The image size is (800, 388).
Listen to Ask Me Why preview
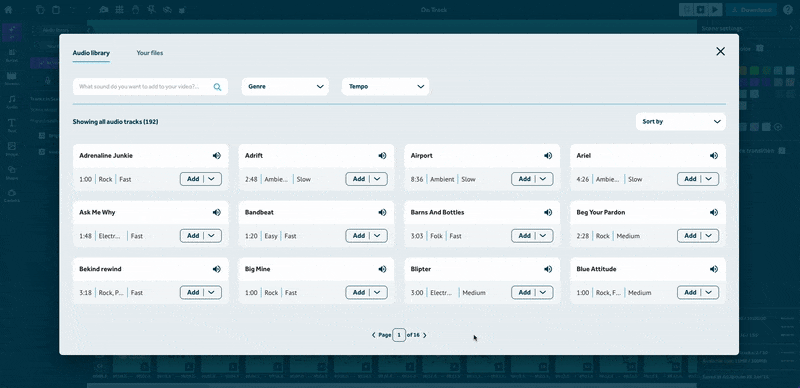(217, 212)
